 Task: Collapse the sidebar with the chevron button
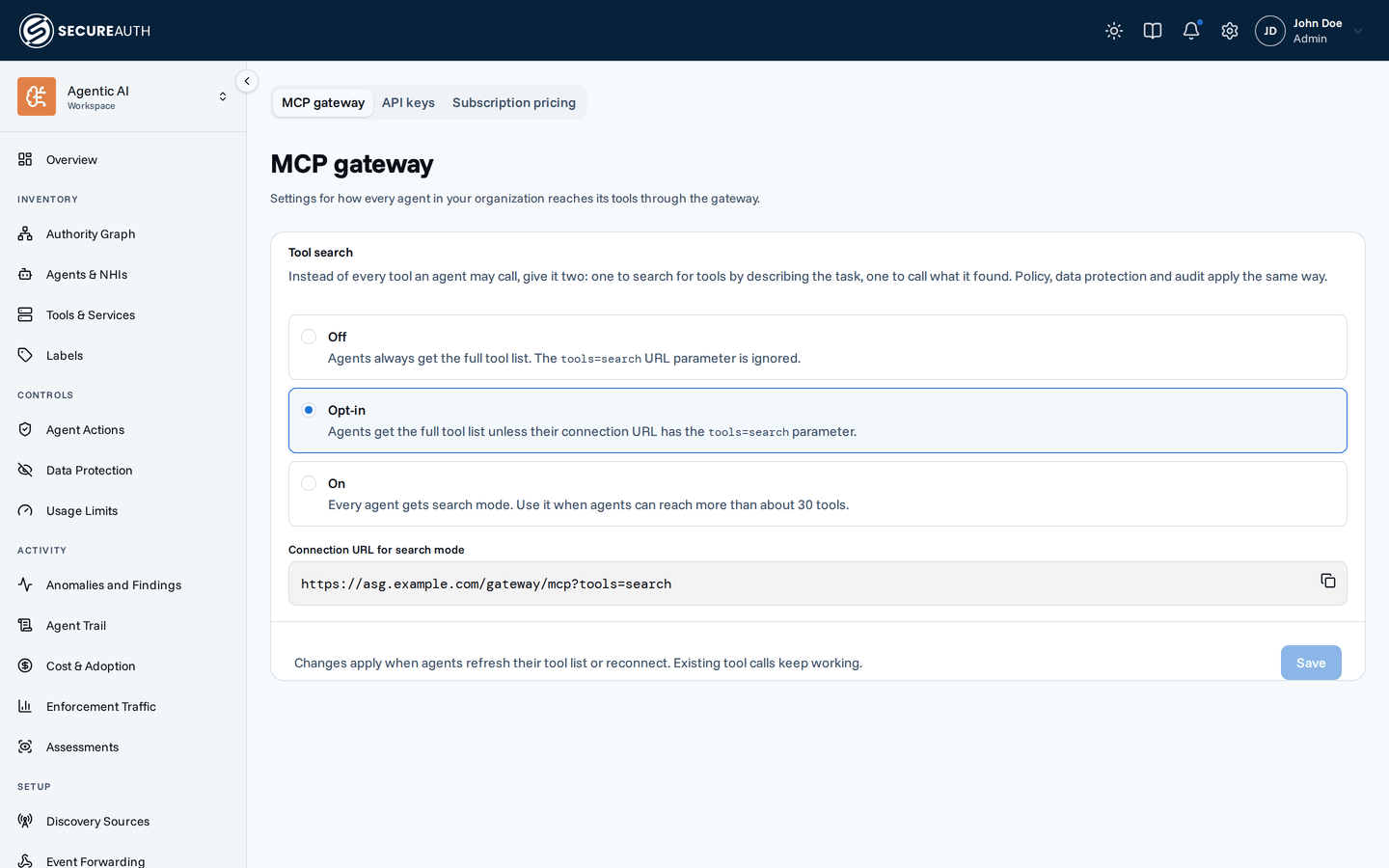pyautogui.click(x=247, y=81)
